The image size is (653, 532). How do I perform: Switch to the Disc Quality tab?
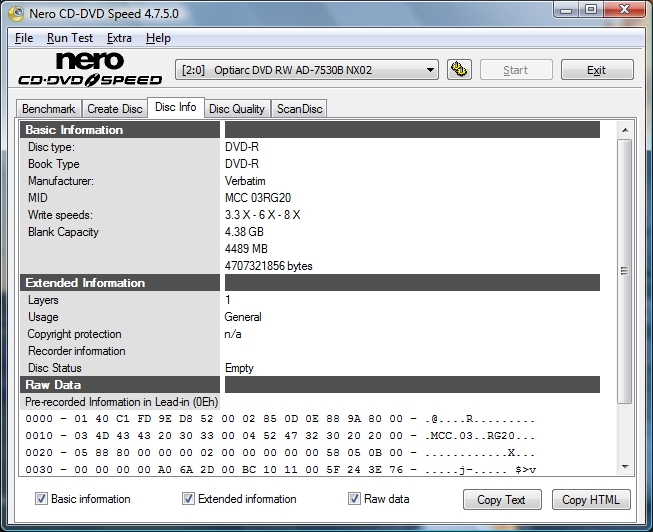(237, 109)
